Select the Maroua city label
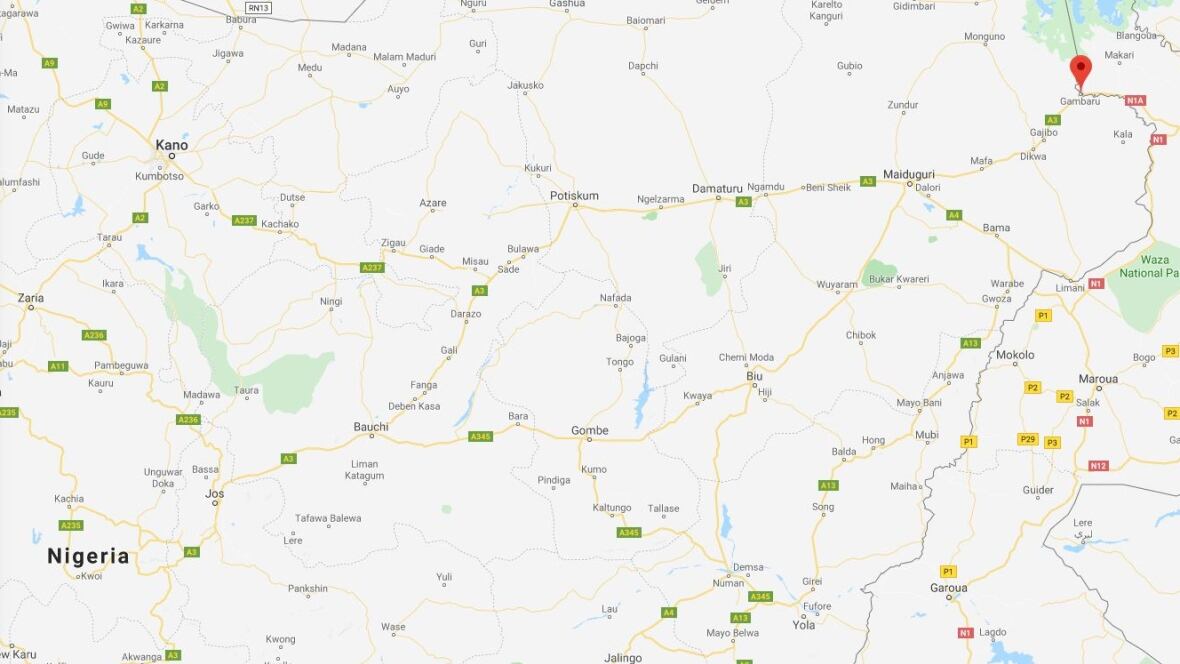Image resolution: width=1180 pixels, height=664 pixels. click(x=1098, y=379)
